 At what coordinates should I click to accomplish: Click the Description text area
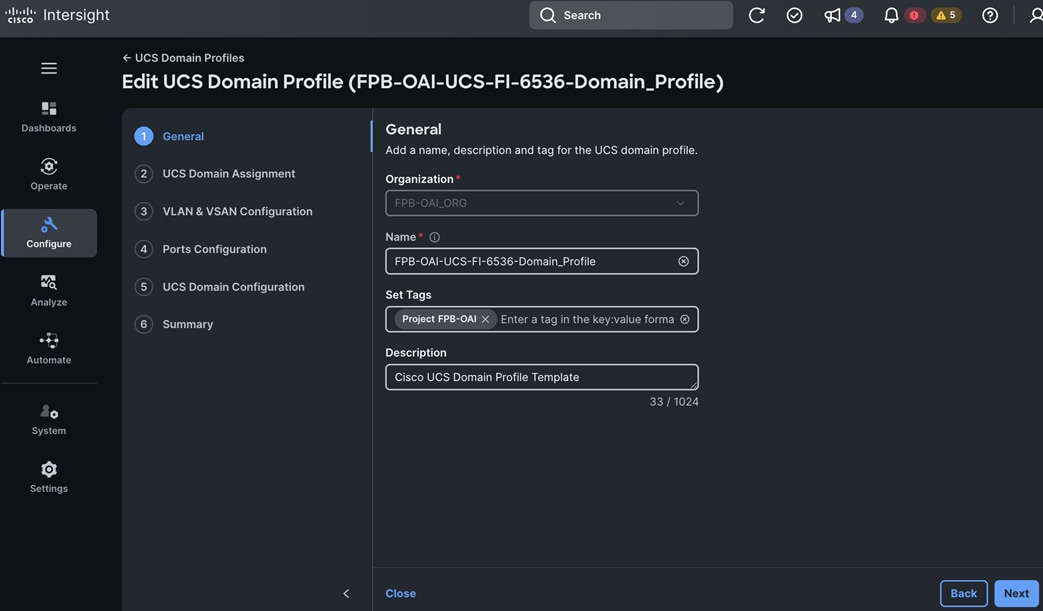coord(541,377)
